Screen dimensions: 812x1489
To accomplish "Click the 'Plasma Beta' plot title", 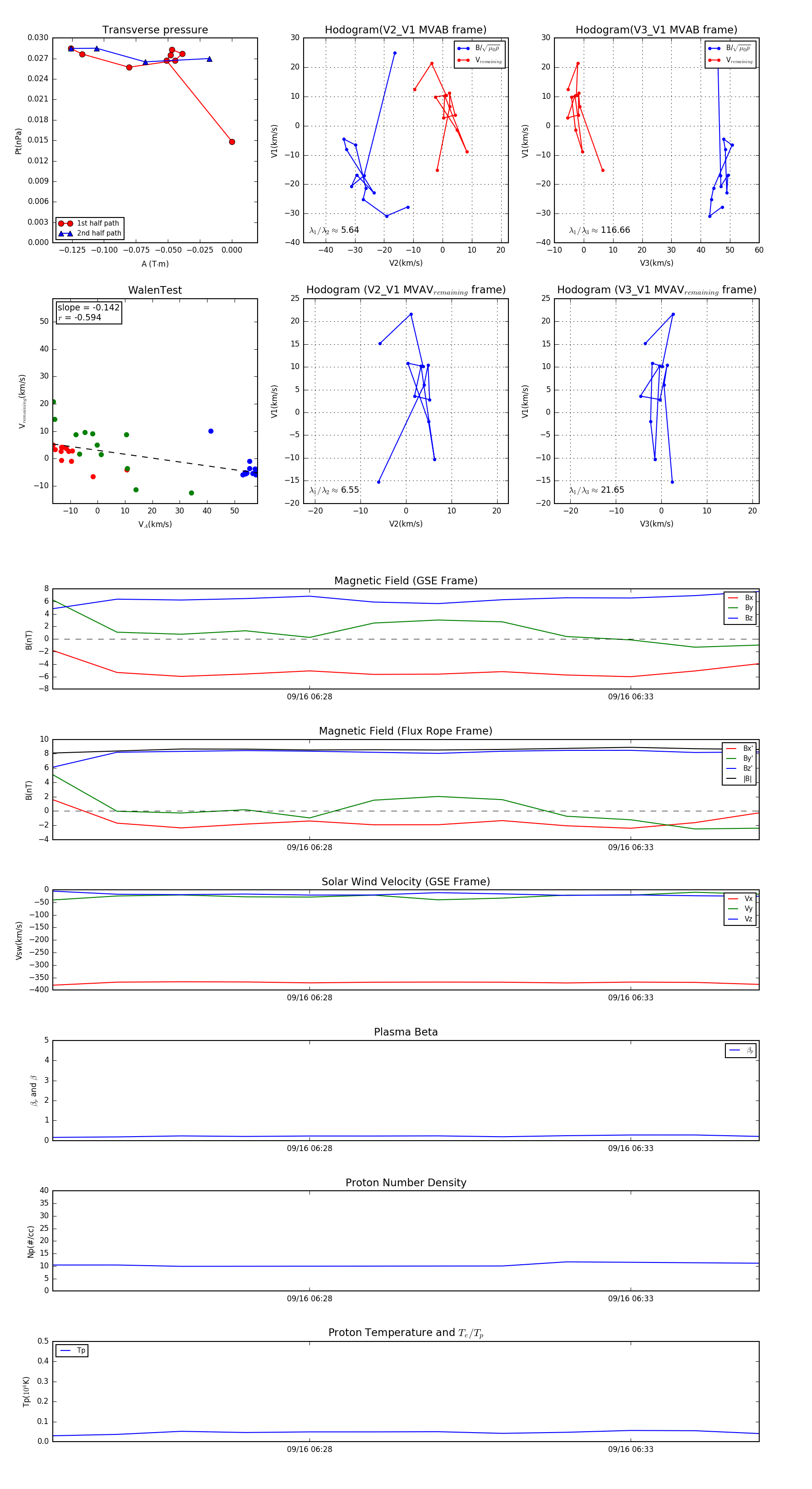I will (x=406, y=1032).
